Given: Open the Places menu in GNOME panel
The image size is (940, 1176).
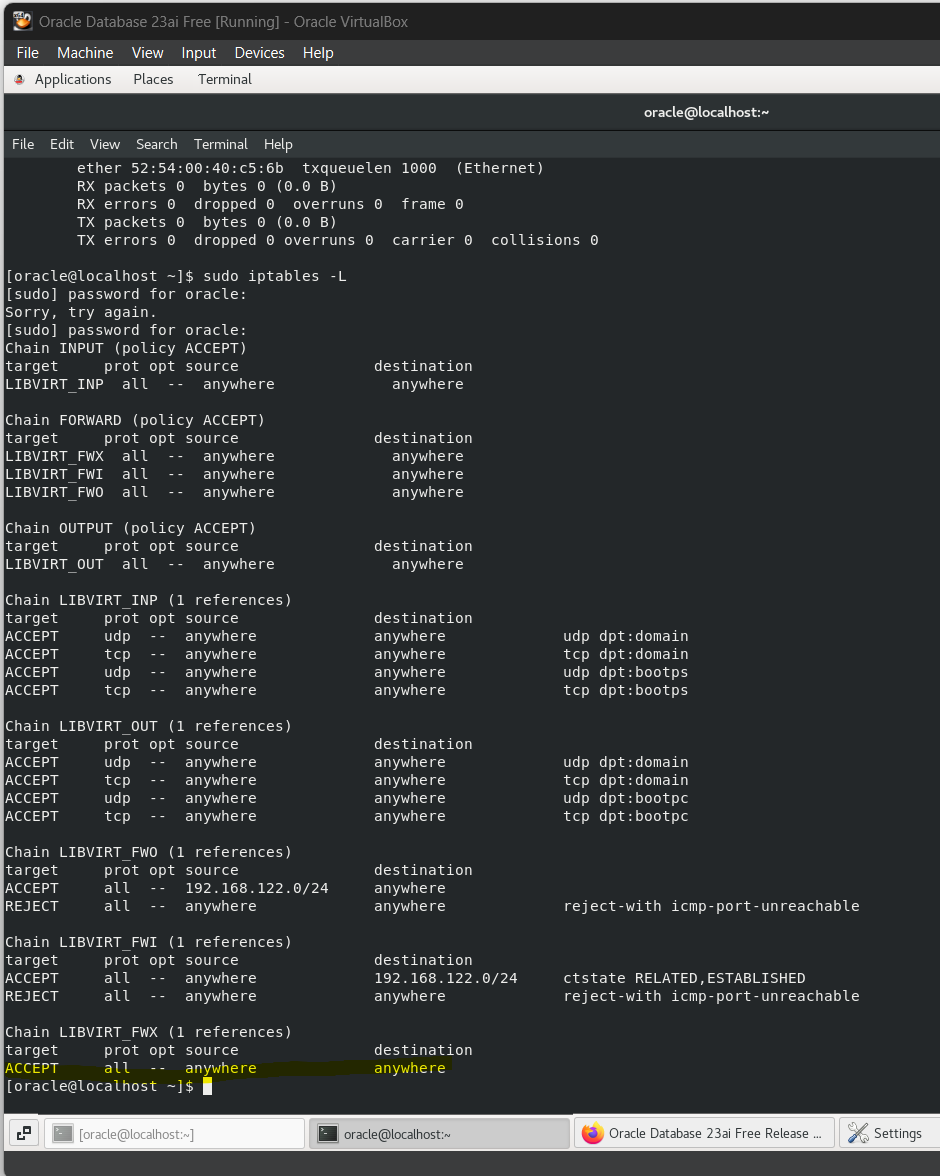Looking at the screenshot, I should click(153, 79).
